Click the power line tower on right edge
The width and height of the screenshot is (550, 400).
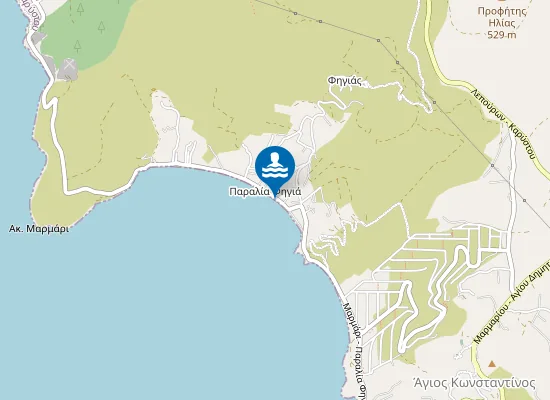click(x=524, y=200)
